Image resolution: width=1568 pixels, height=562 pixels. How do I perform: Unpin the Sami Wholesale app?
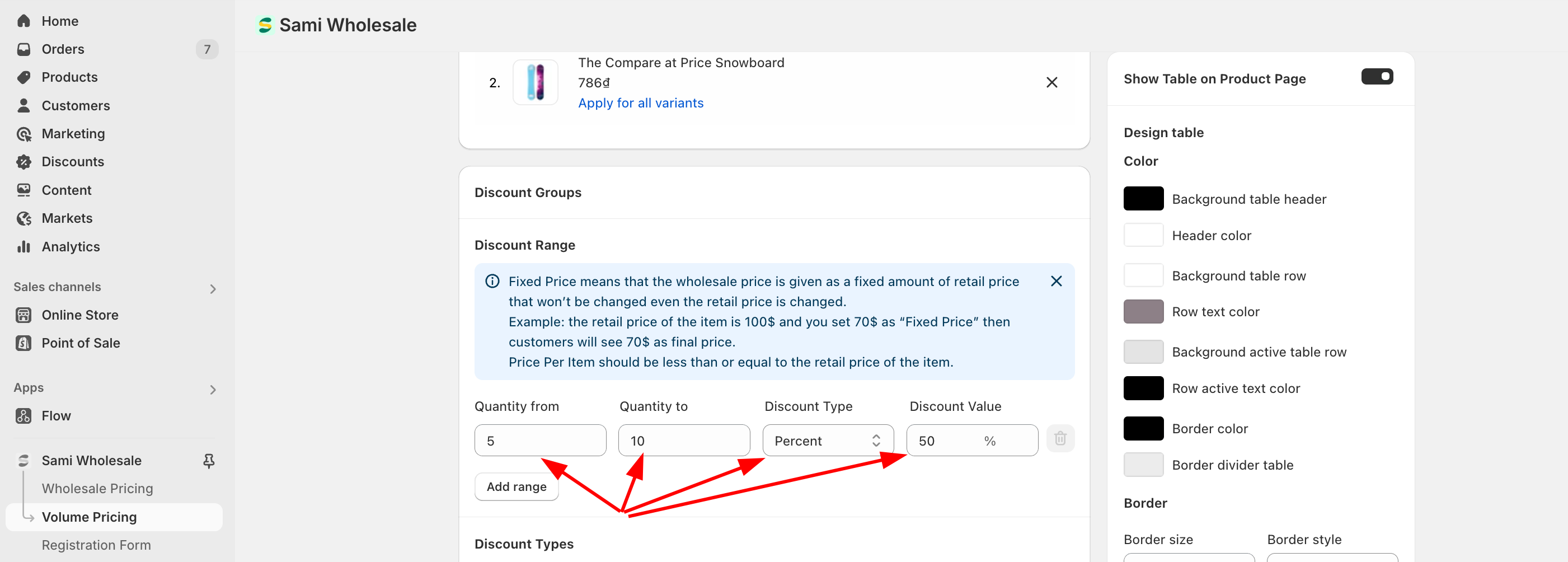click(209, 461)
